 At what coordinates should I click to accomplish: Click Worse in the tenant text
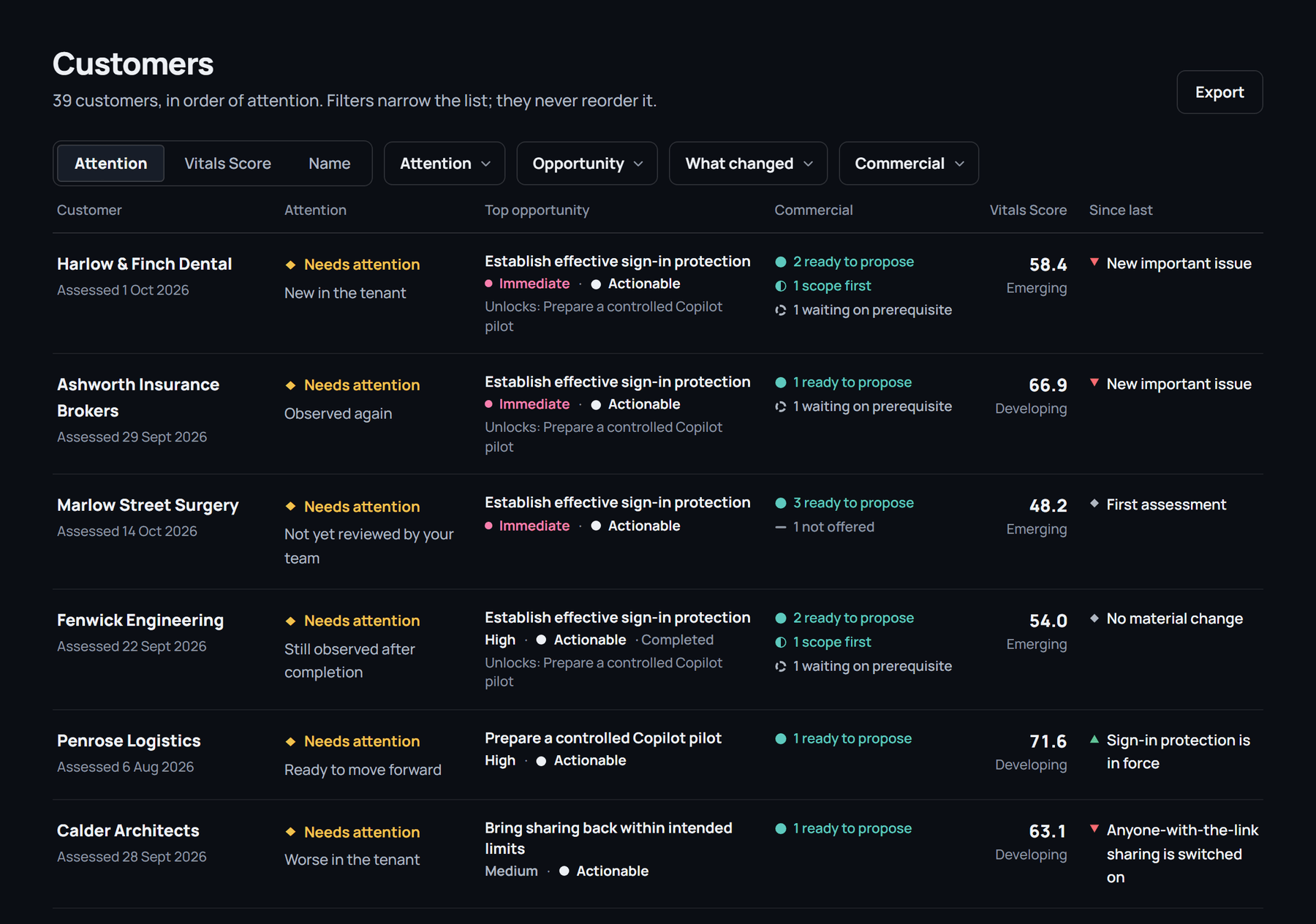(352, 860)
